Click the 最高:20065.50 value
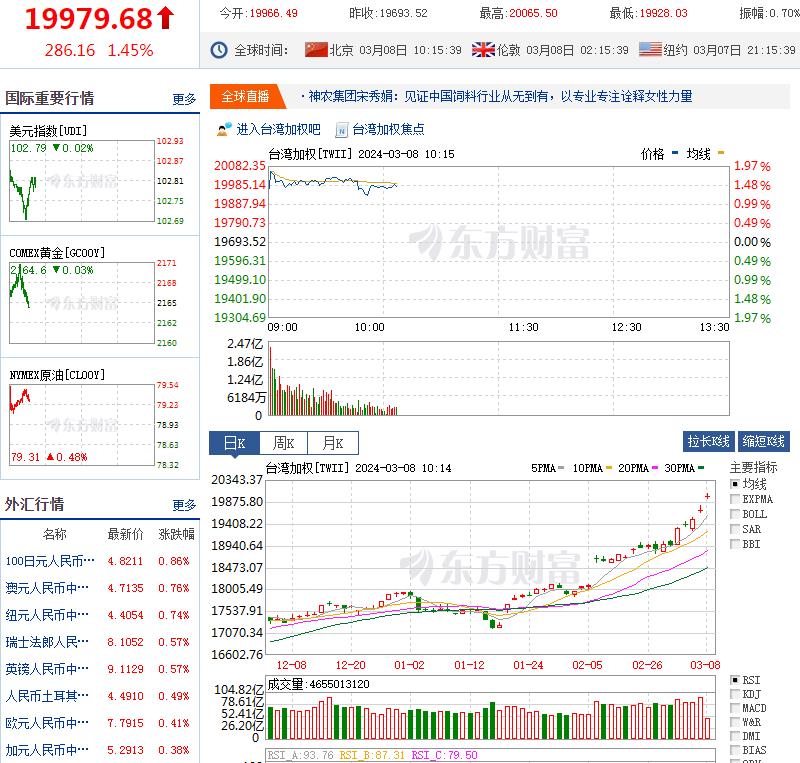Screen dimensions: 800x763 point(518,13)
